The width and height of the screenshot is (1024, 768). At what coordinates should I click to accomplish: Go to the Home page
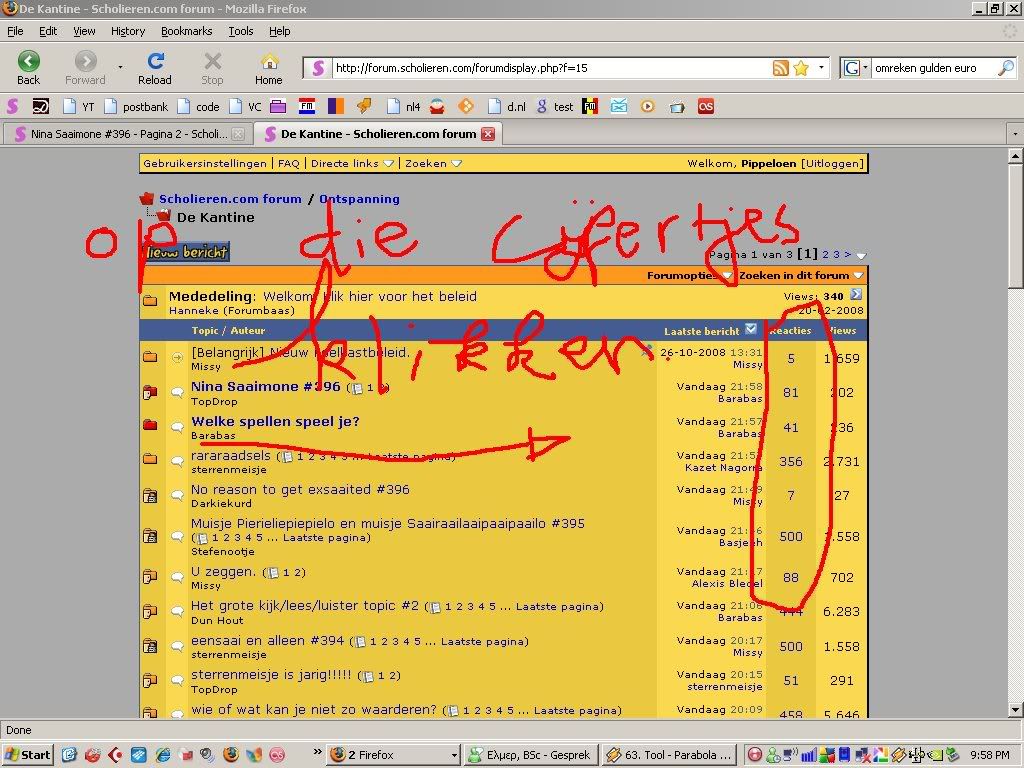[x=268, y=68]
